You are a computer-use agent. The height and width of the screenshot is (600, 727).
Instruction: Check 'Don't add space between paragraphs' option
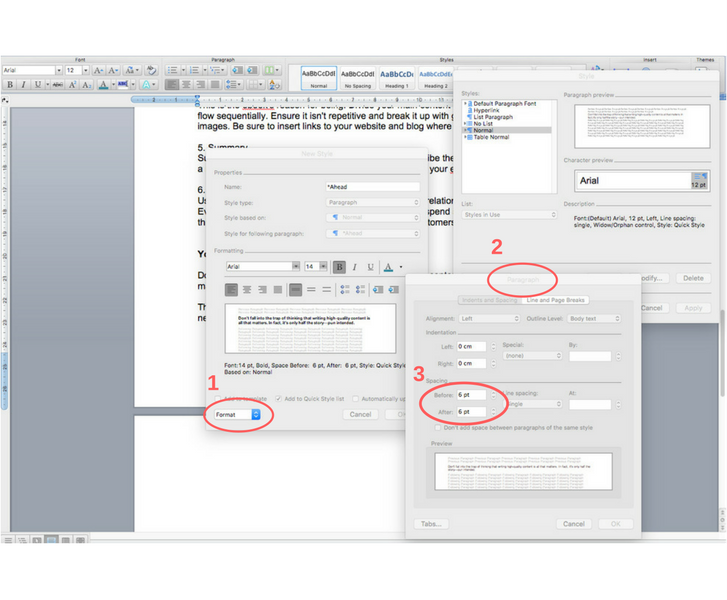pyautogui.click(x=437, y=428)
